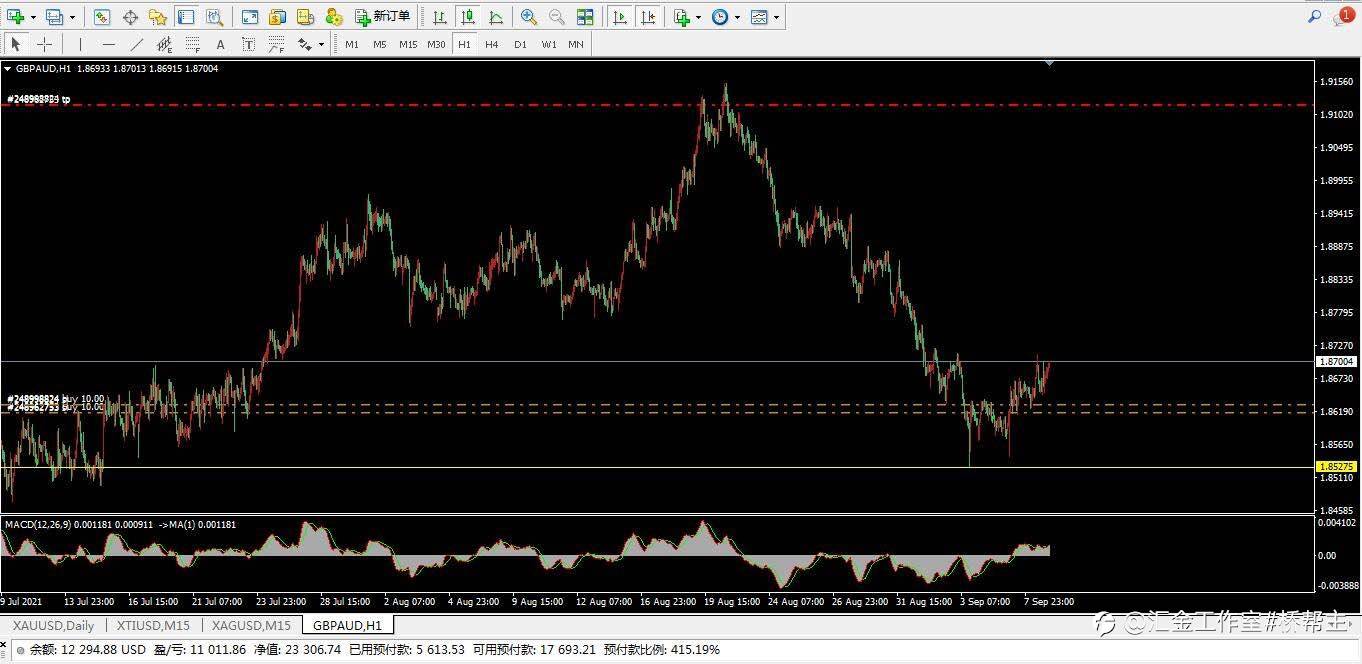Select the GBPAUD,H1 chart tab
The image size is (1362, 664).
[347, 625]
